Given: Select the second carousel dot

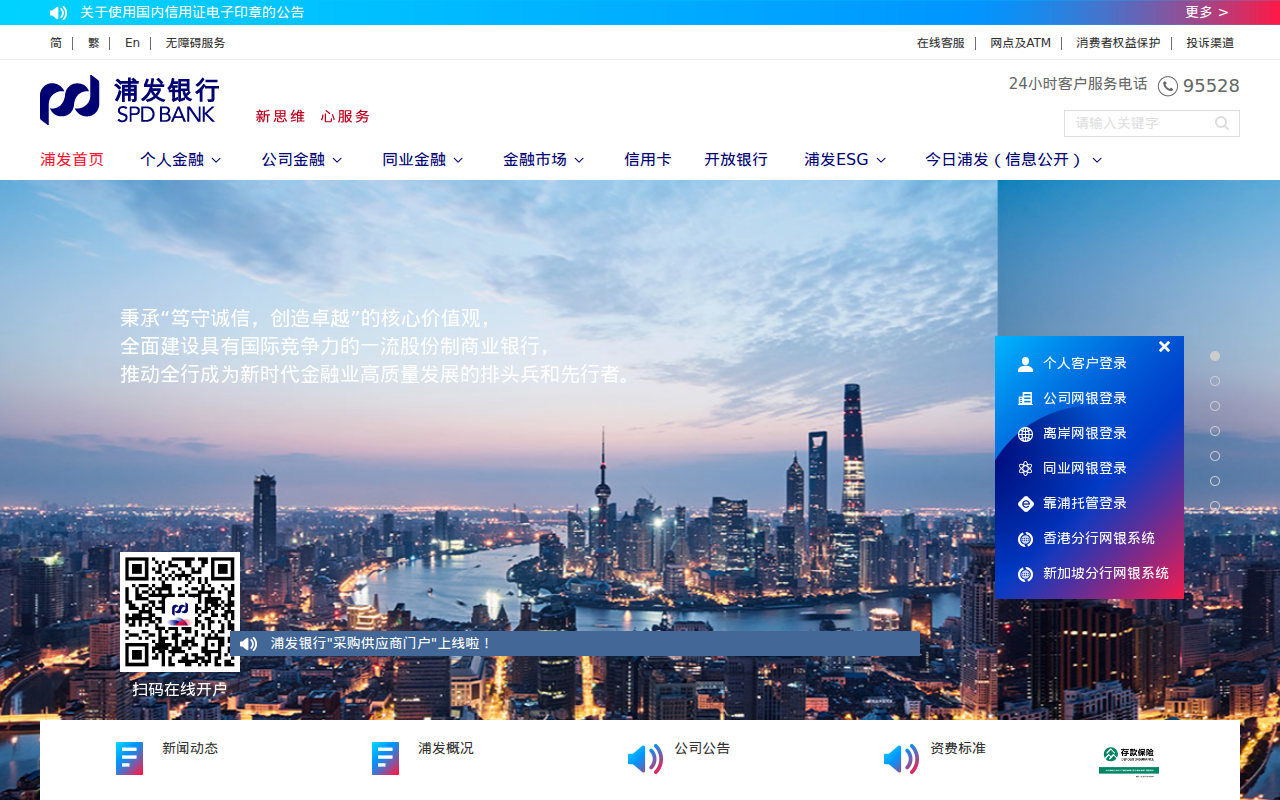Looking at the screenshot, I should click(x=1215, y=381).
